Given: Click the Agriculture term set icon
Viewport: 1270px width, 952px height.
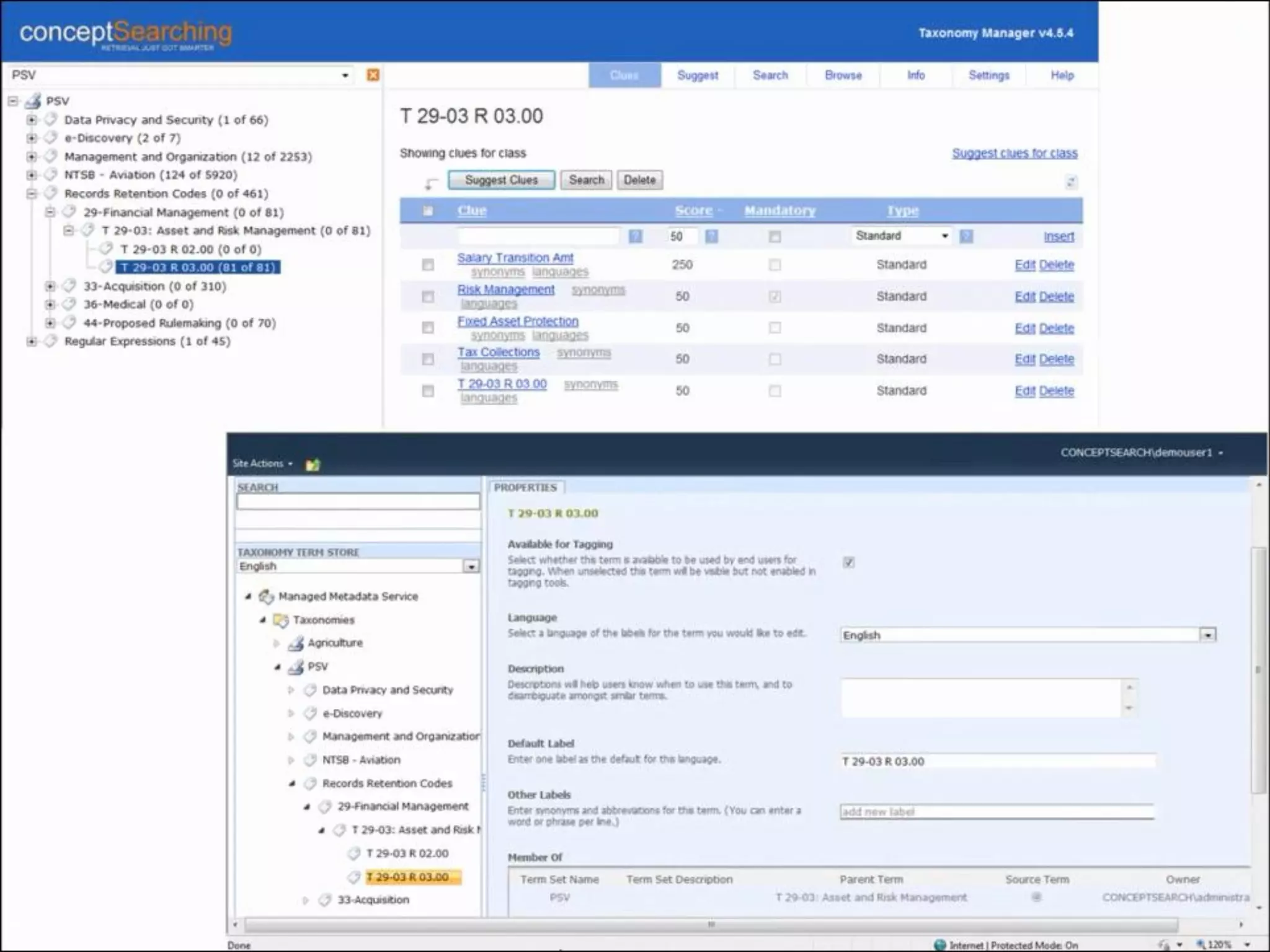Looking at the screenshot, I should pos(296,643).
